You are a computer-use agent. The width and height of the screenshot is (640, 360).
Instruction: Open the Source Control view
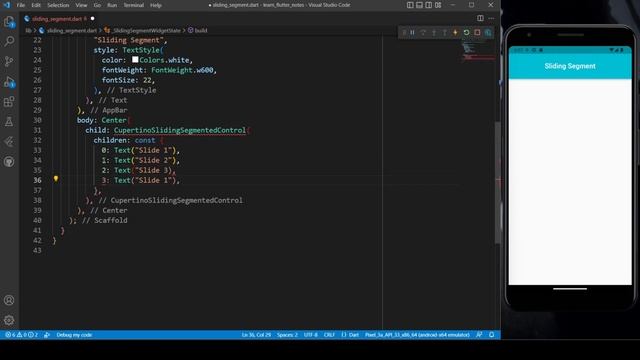click(x=9, y=61)
